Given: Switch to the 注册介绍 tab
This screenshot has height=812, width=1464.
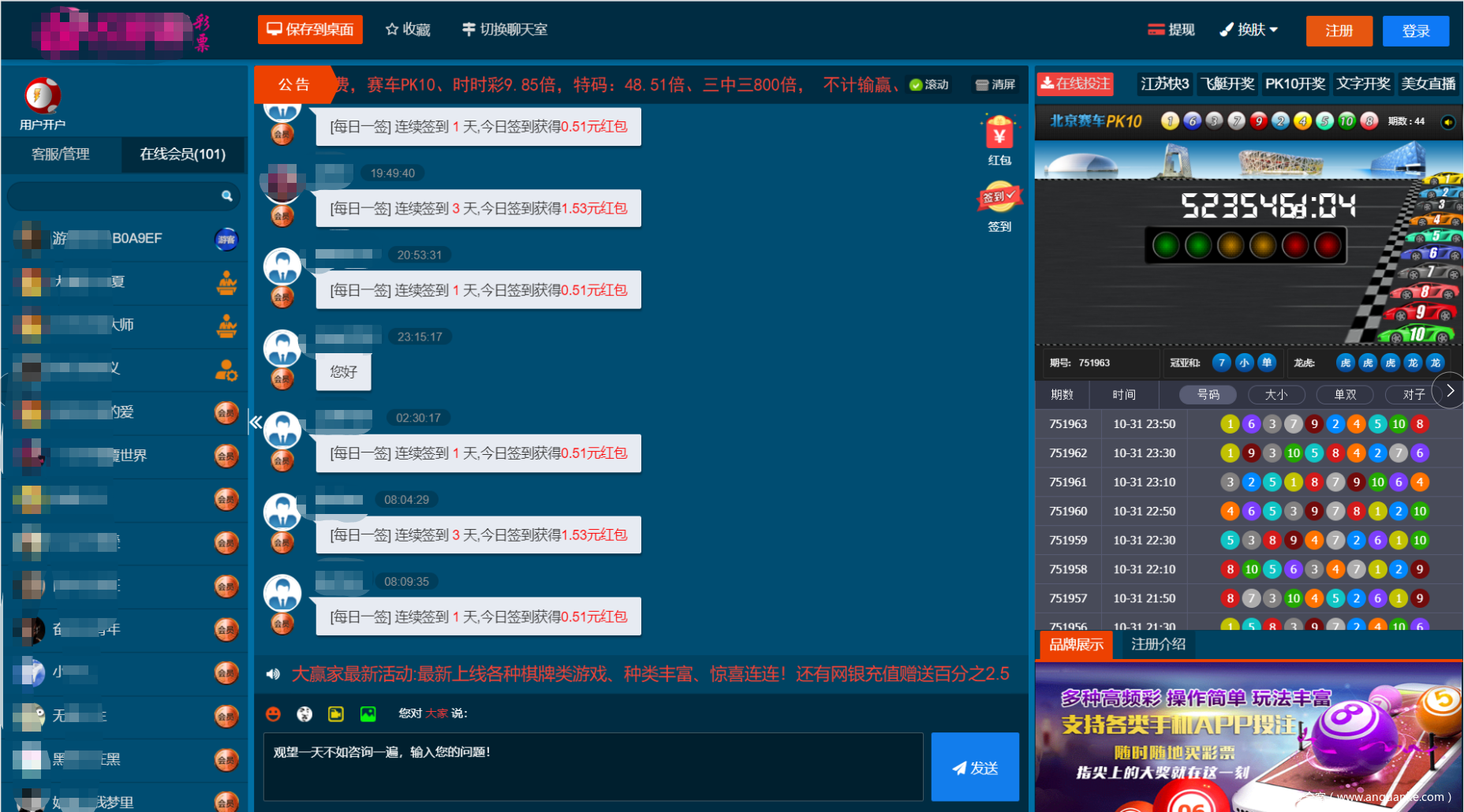Looking at the screenshot, I should click(x=1158, y=645).
